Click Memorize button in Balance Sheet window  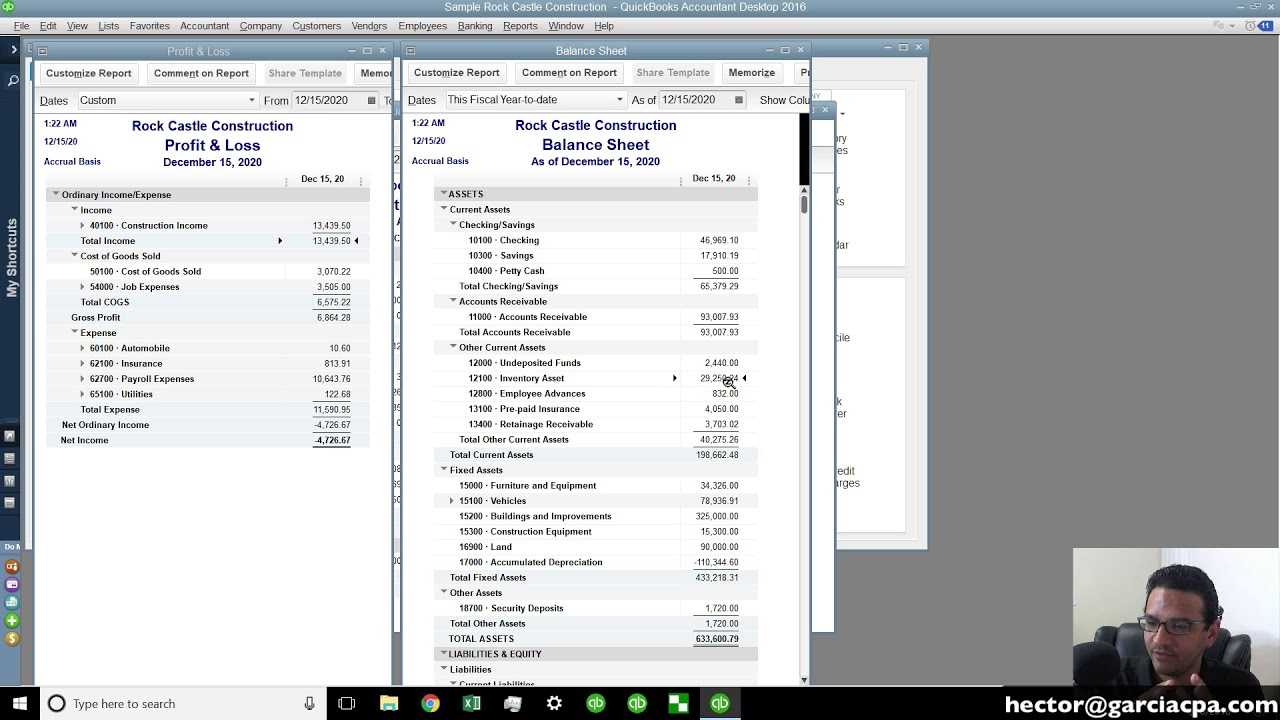[x=751, y=73]
